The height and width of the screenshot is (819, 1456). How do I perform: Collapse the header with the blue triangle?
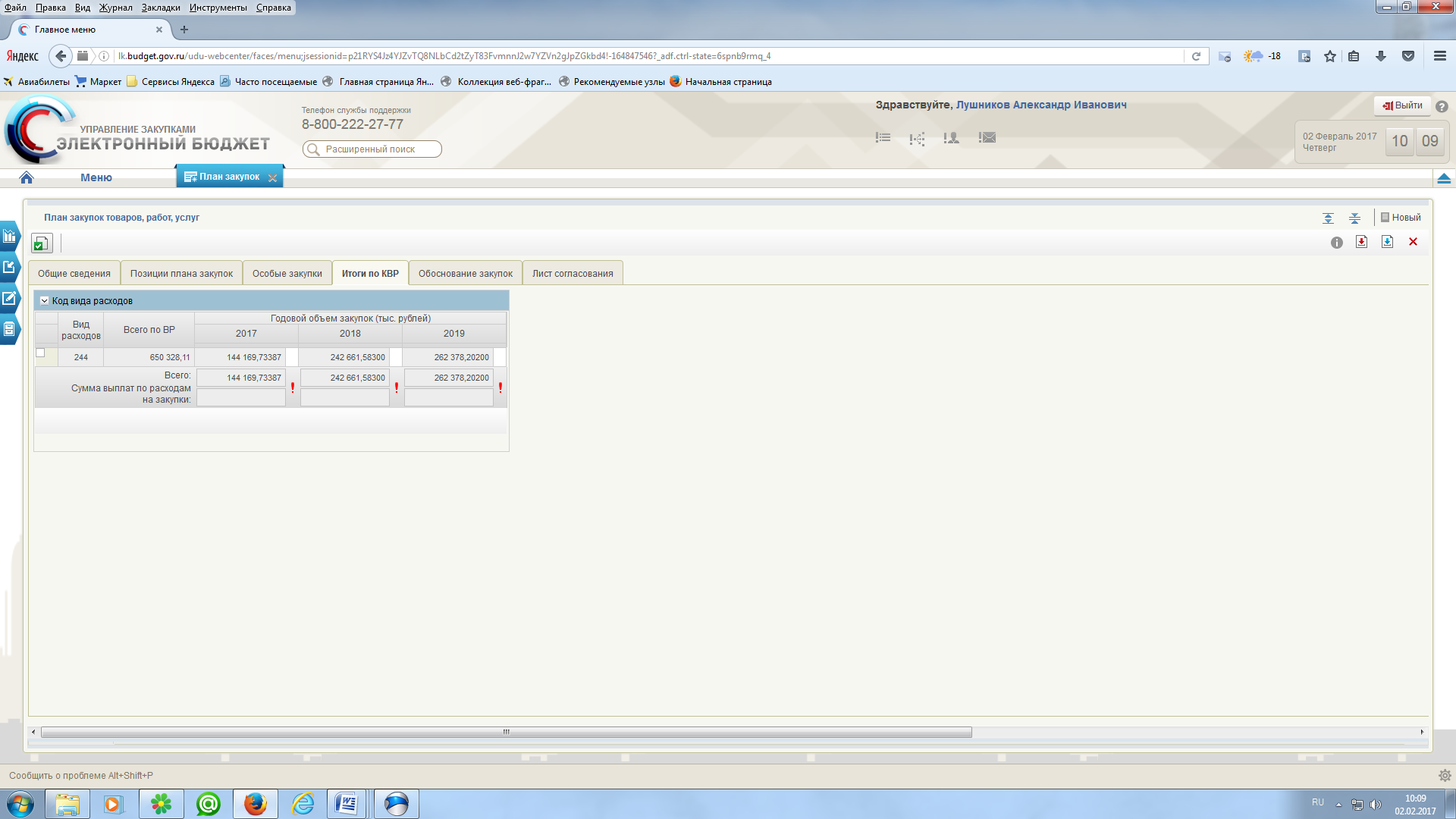click(x=1444, y=178)
